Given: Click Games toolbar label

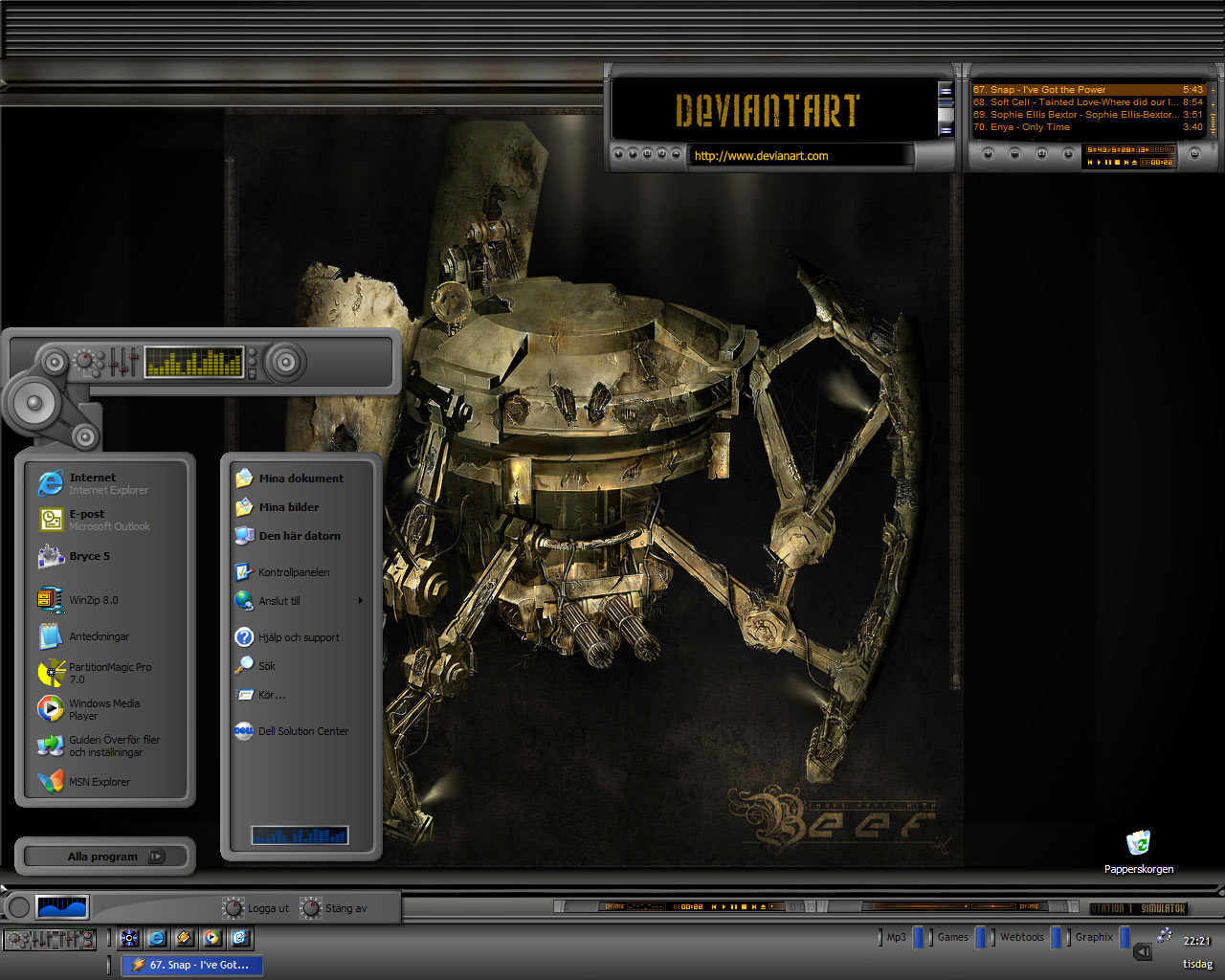Looking at the screenshot, I should (x=952, y=937).
